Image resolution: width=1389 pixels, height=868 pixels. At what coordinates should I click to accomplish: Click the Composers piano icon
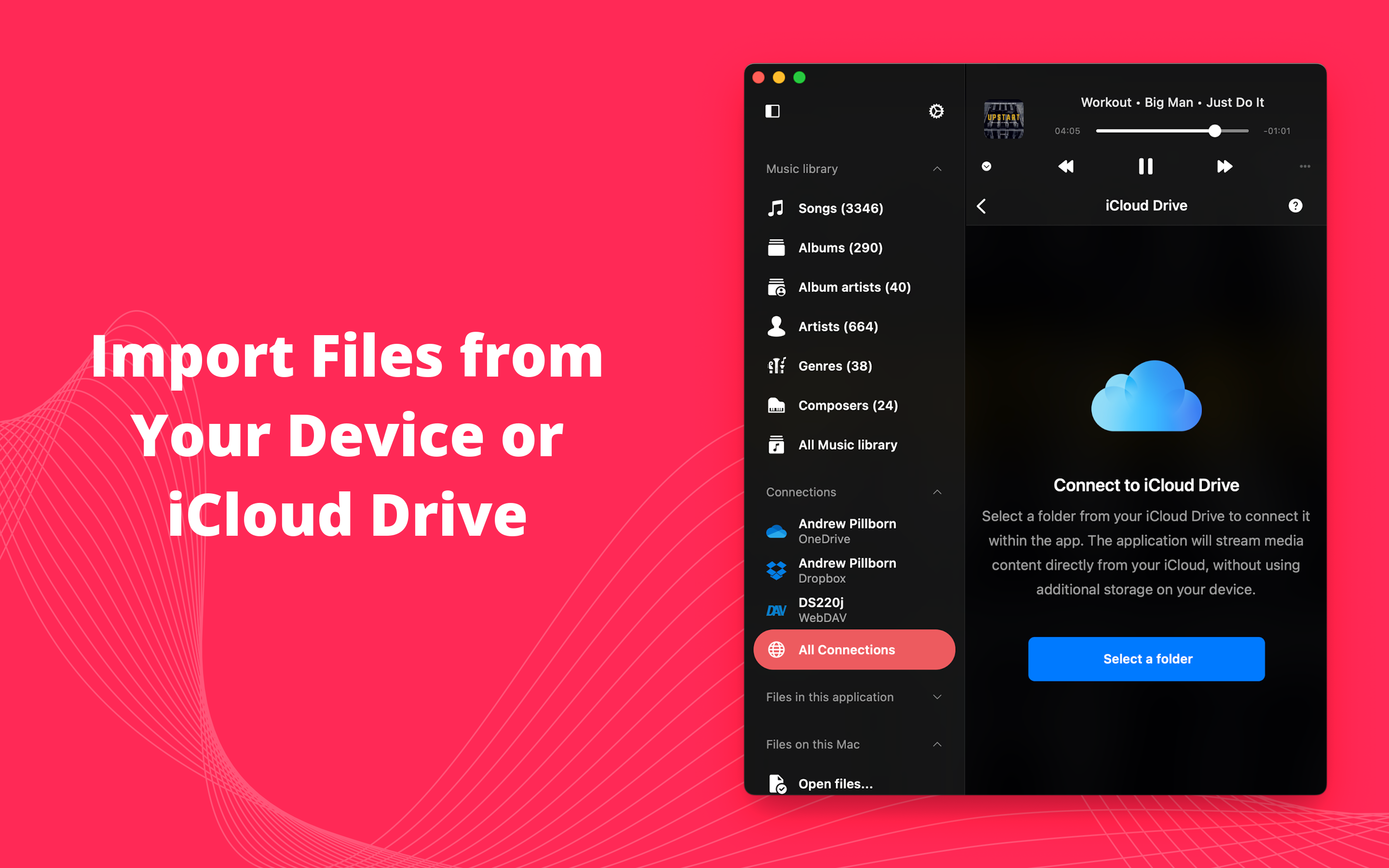tap(776, 405)
